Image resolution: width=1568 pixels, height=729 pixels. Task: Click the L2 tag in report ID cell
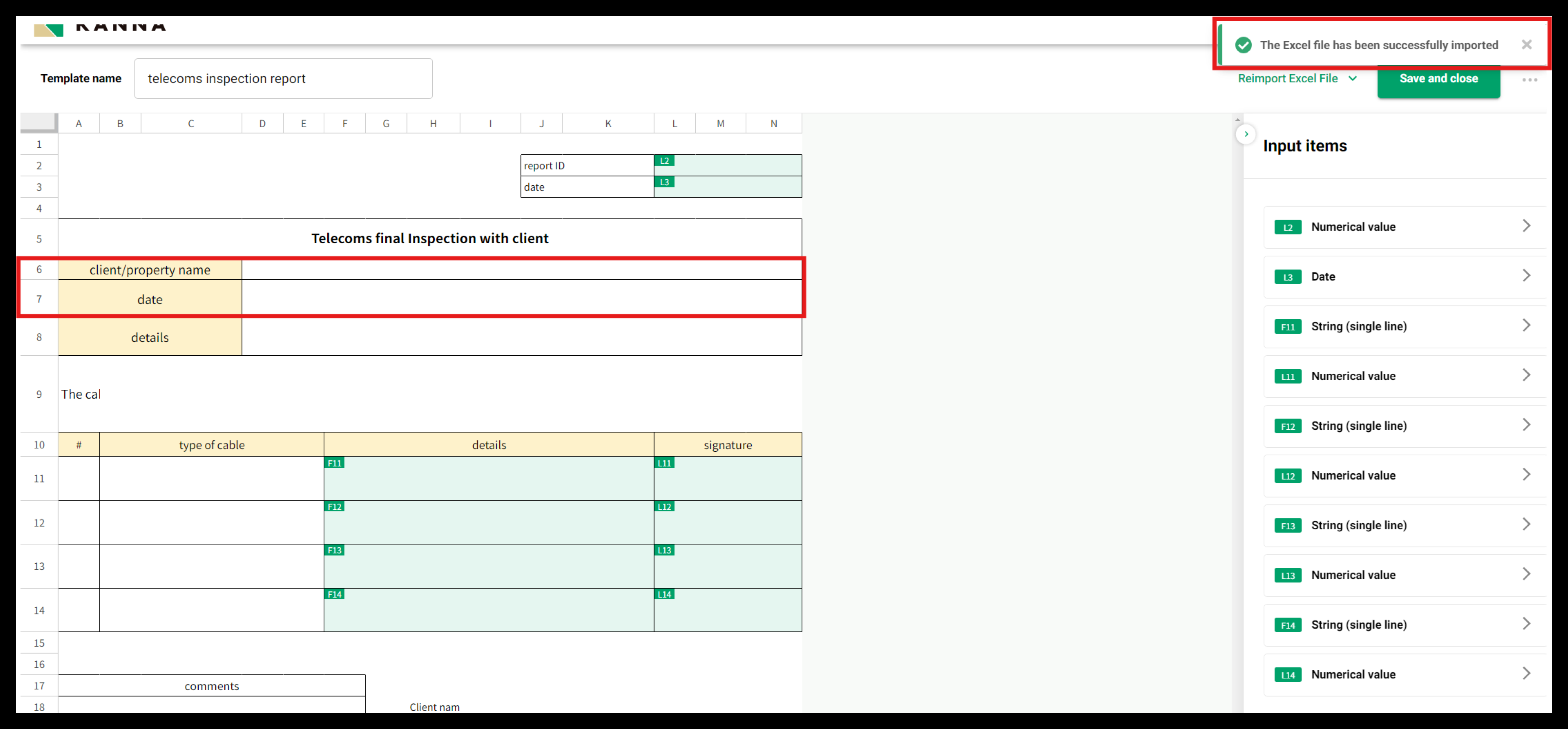[664, 161]
